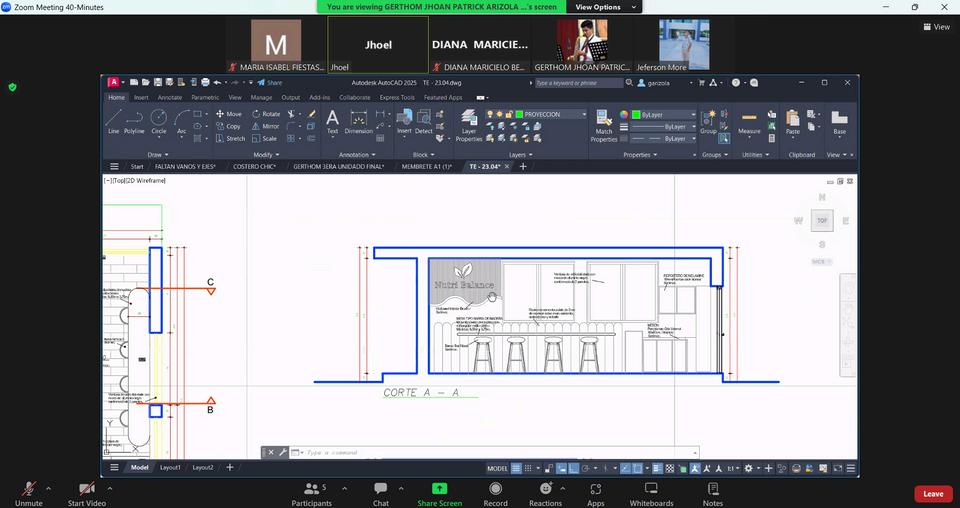This screenshot has width=960, height=508.
Task: Create a Group from objects
Action: [708, 122]
